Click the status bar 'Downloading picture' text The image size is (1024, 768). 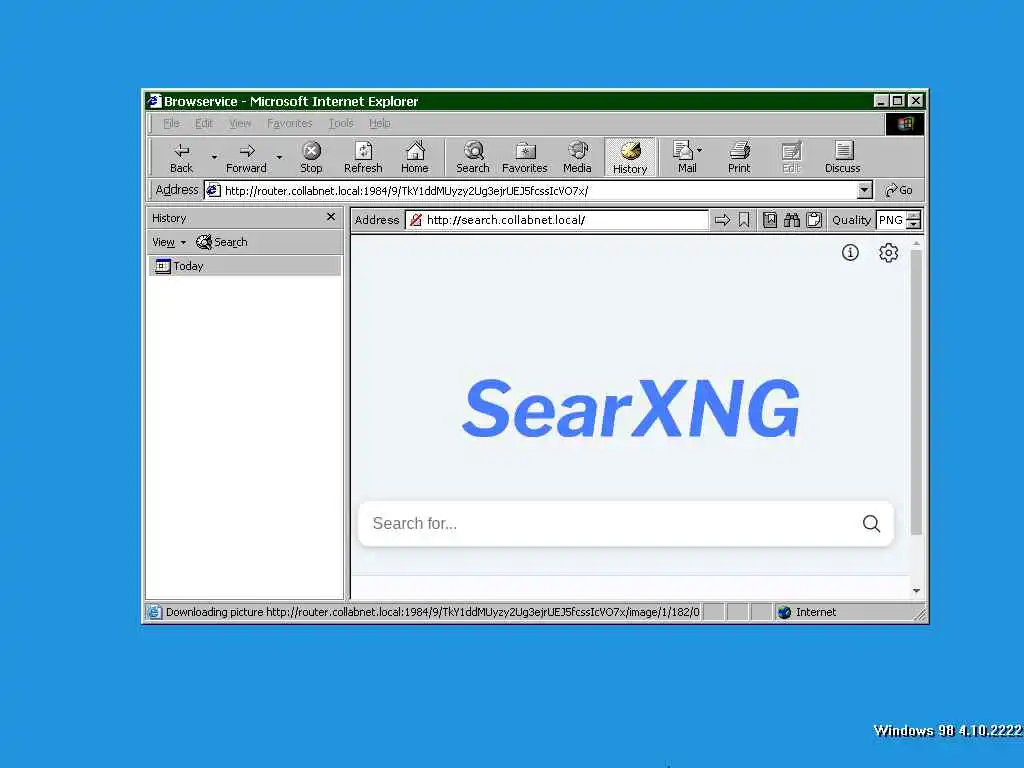(432, 612)
